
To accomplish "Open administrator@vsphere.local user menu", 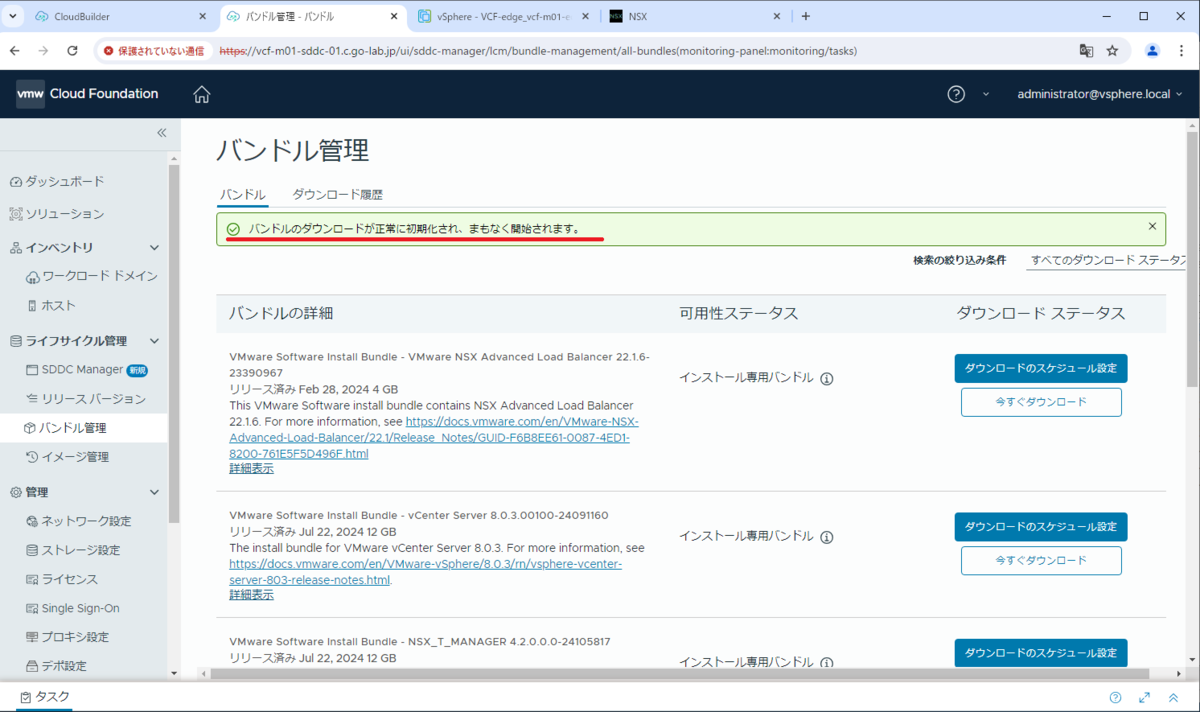I will click(x=1099, y=94).
